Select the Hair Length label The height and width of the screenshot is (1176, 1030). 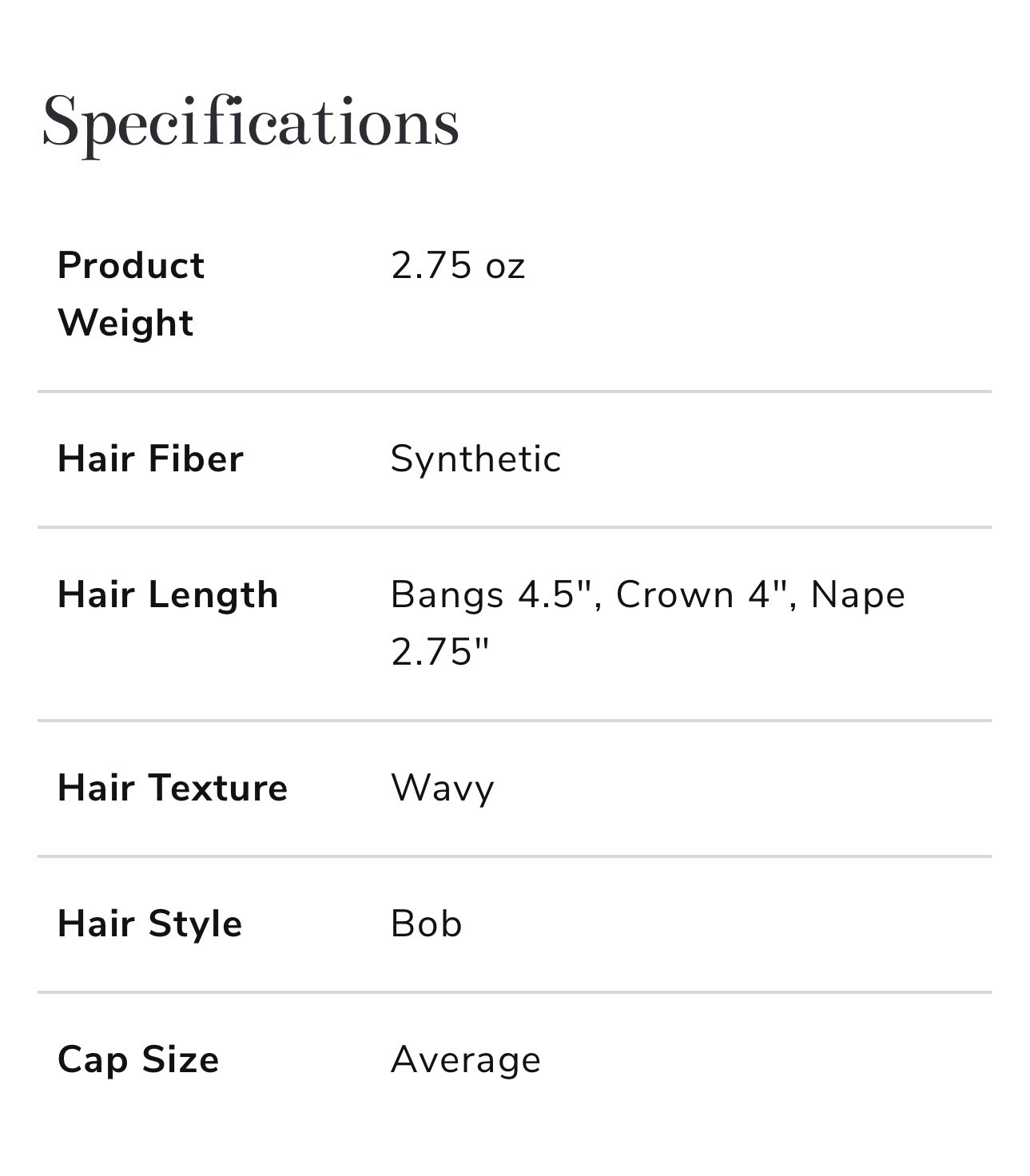(168, 595)
